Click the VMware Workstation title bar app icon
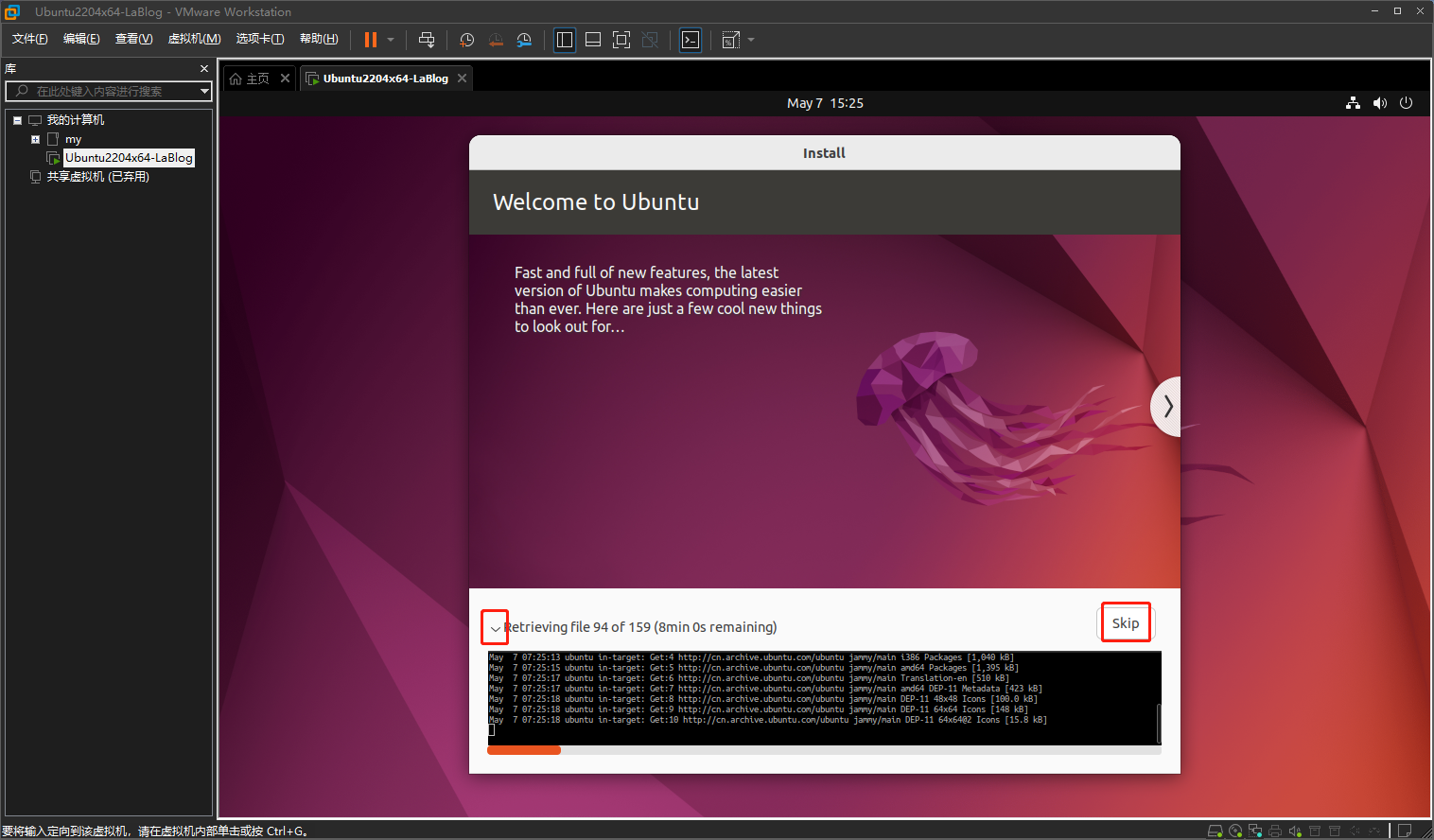 [x=12, y=11]
